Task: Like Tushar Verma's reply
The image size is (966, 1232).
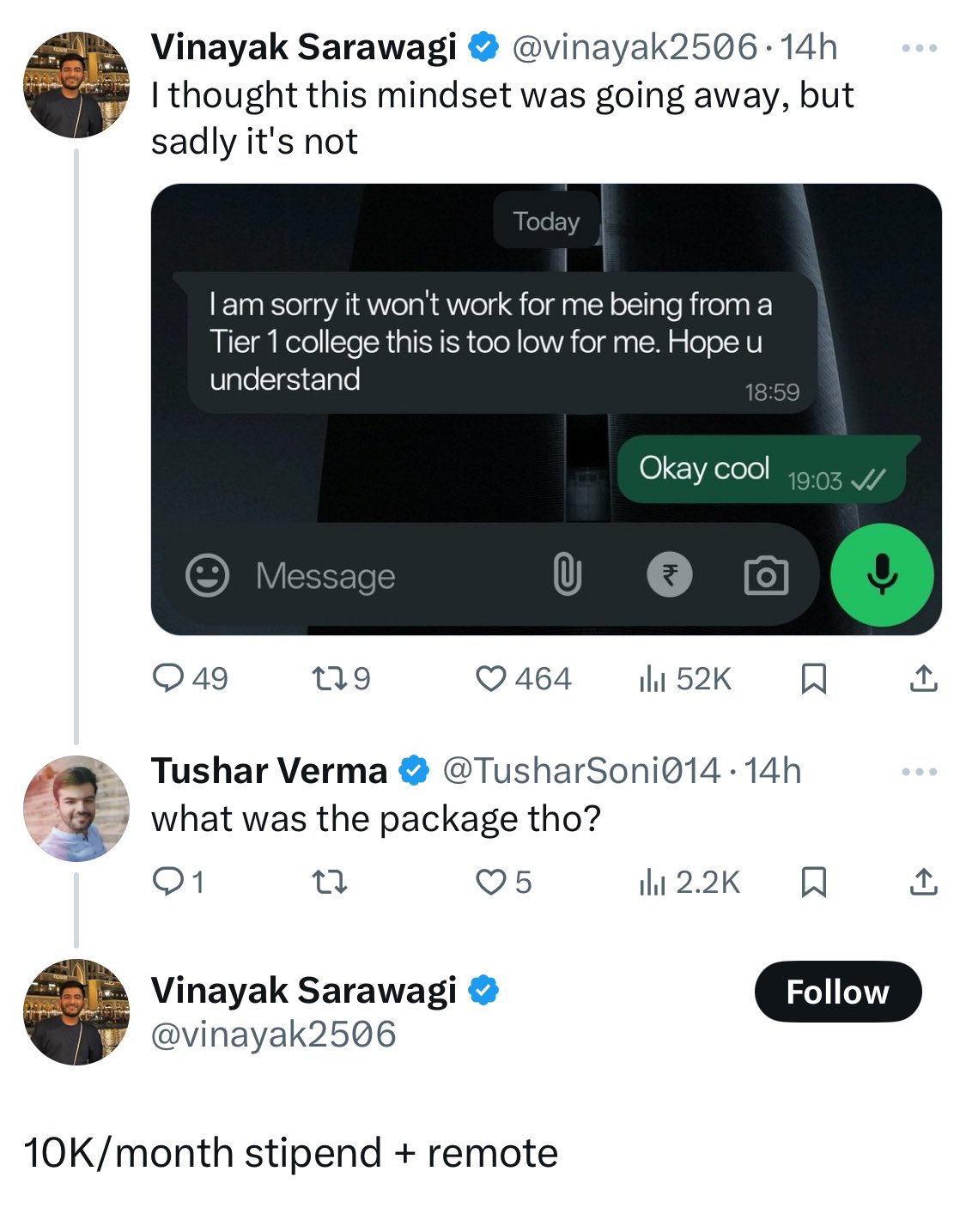Action: click(x=491, y=882)
